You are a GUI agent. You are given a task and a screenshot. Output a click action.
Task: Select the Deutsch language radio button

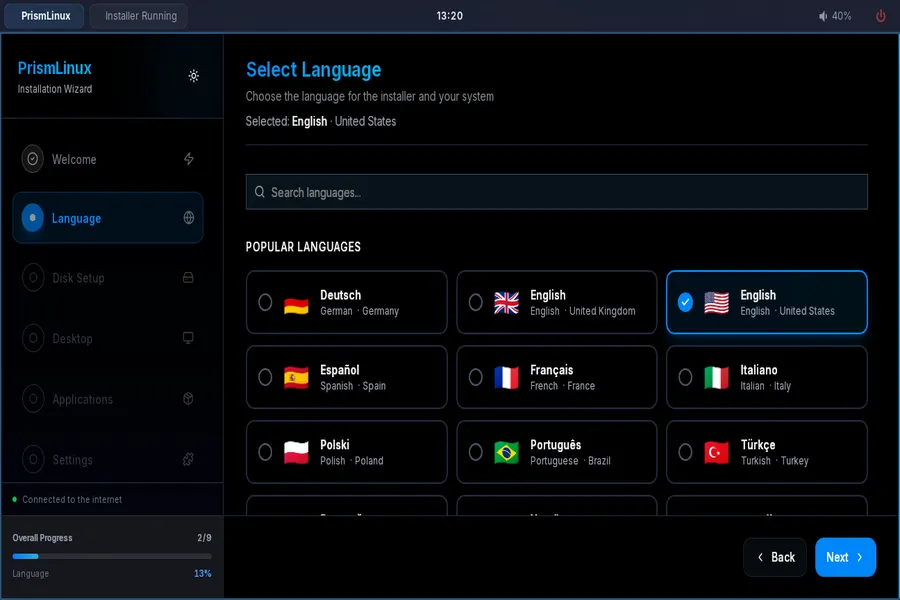265,301
